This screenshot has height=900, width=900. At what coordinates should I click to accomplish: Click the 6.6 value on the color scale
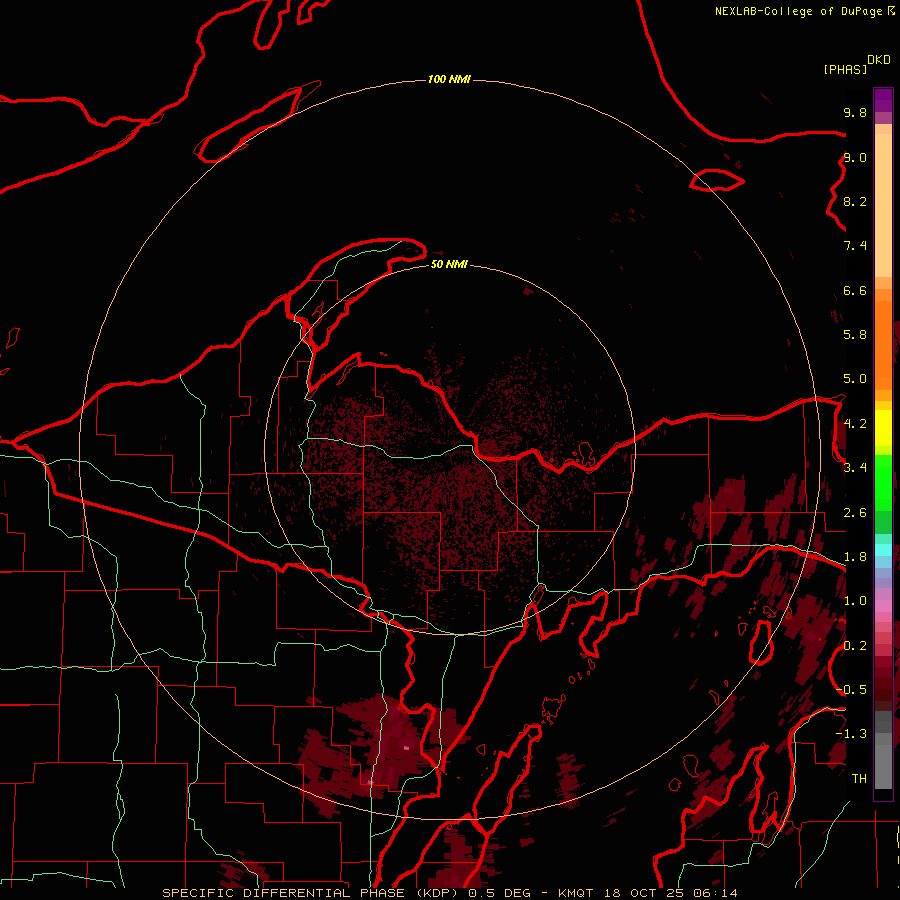(x=855, y=290)
